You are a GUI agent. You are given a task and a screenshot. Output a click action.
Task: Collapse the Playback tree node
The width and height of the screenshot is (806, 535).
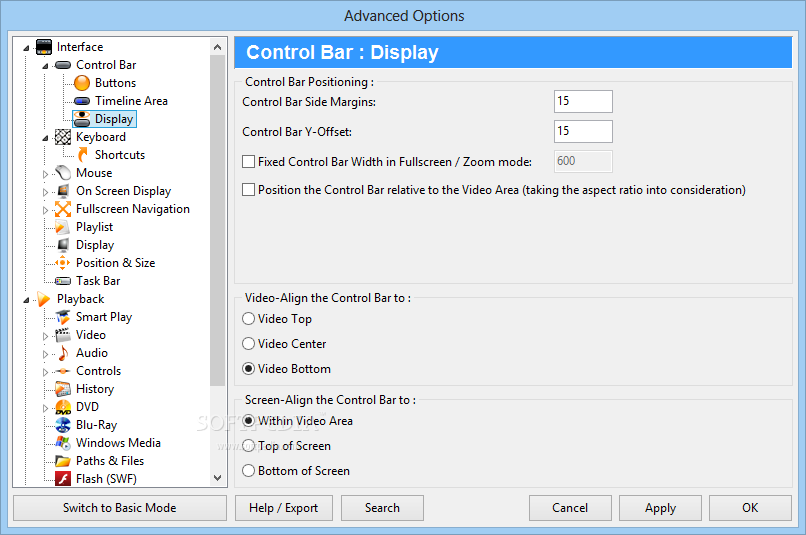(26, 300)
